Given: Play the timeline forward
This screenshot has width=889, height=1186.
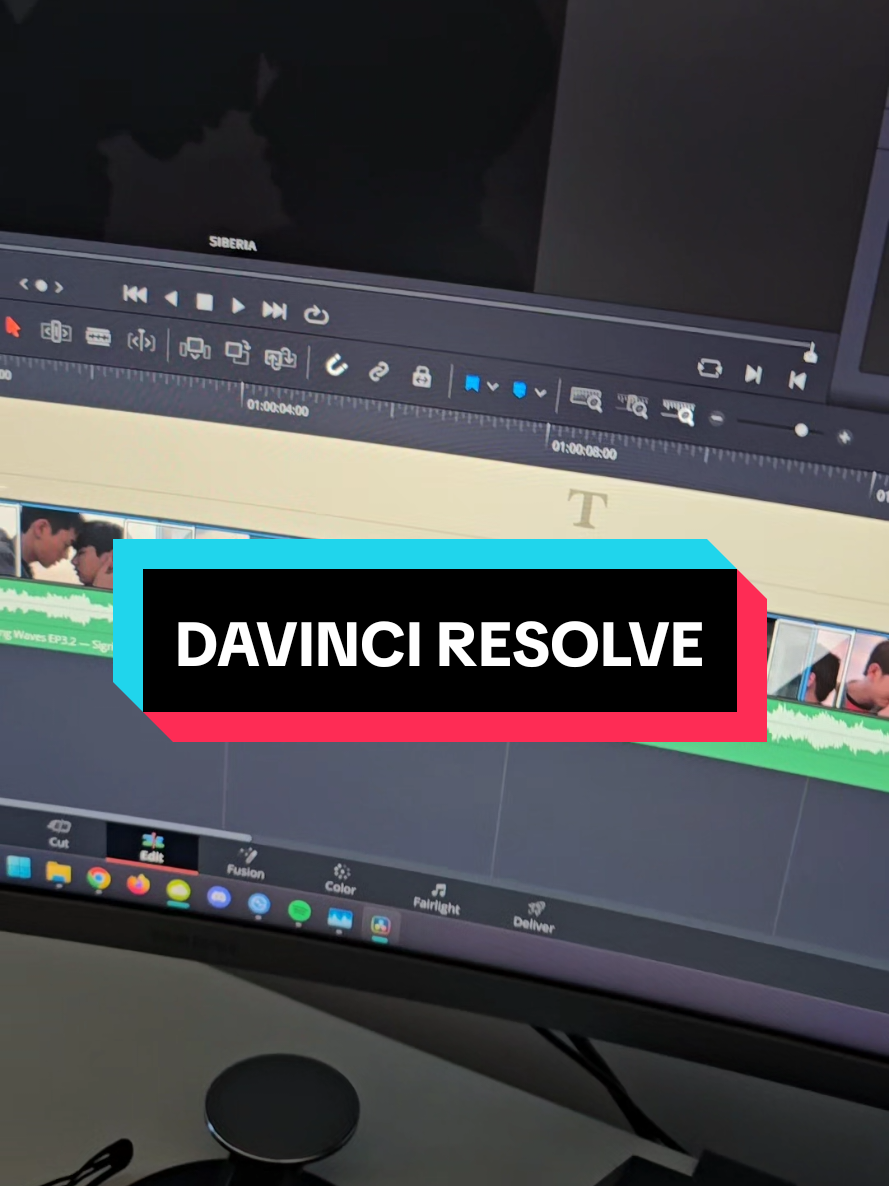Looking at the screenshot, I should pos(238,306).
